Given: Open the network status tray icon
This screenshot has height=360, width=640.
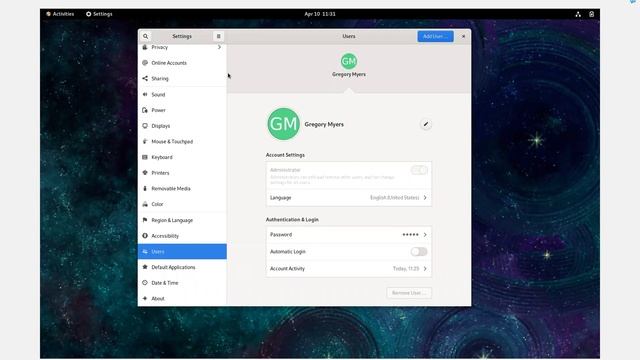Looking at the screenshot, I should click(x=578, y=14).
